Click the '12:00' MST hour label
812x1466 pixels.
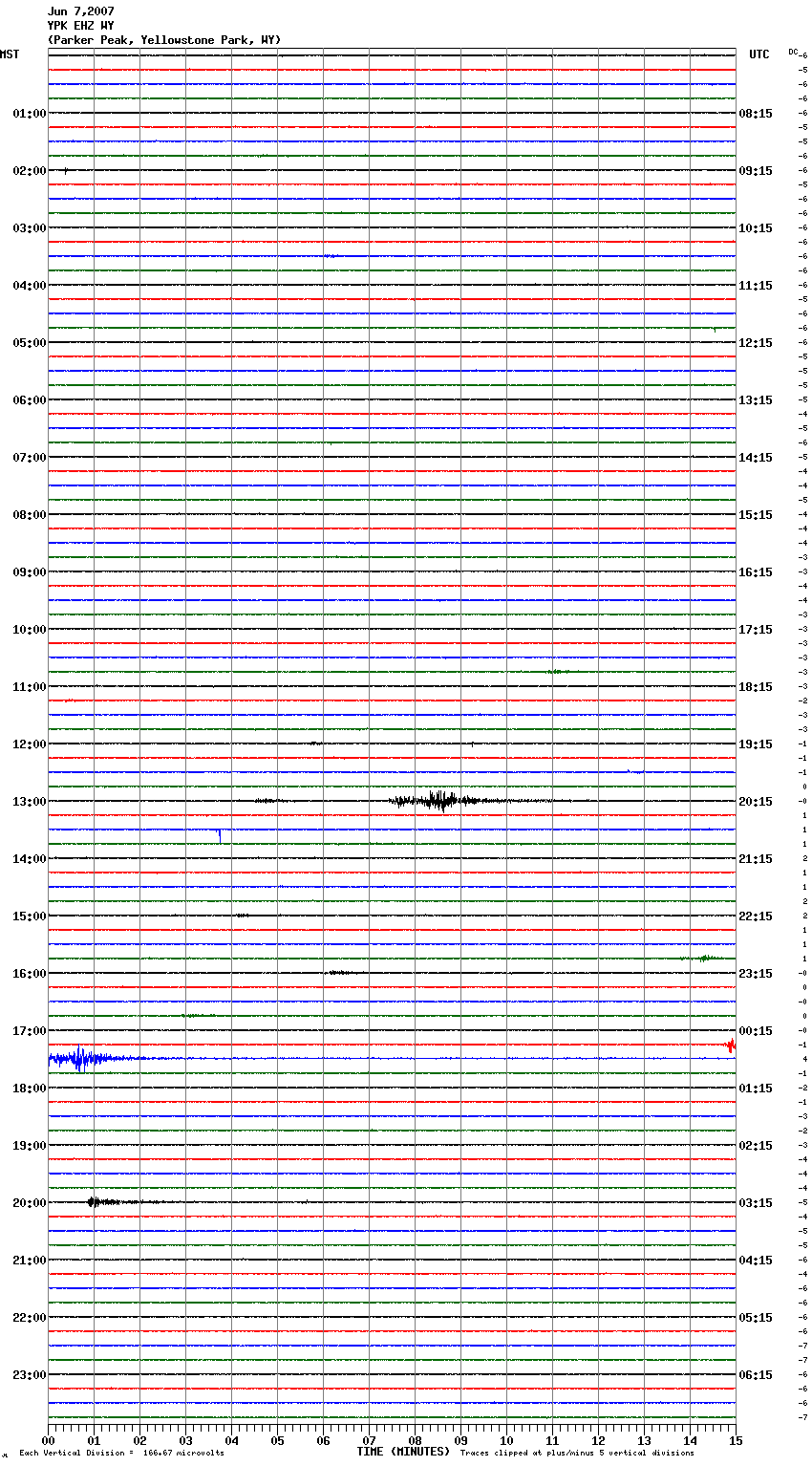[x=30, y=744]
